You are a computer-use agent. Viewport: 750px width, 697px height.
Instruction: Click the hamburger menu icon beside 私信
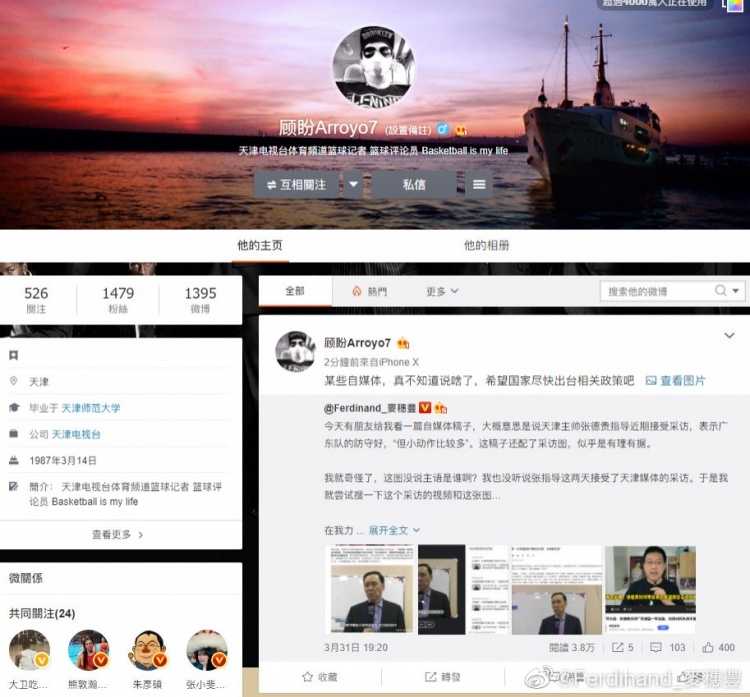[479, 185]
